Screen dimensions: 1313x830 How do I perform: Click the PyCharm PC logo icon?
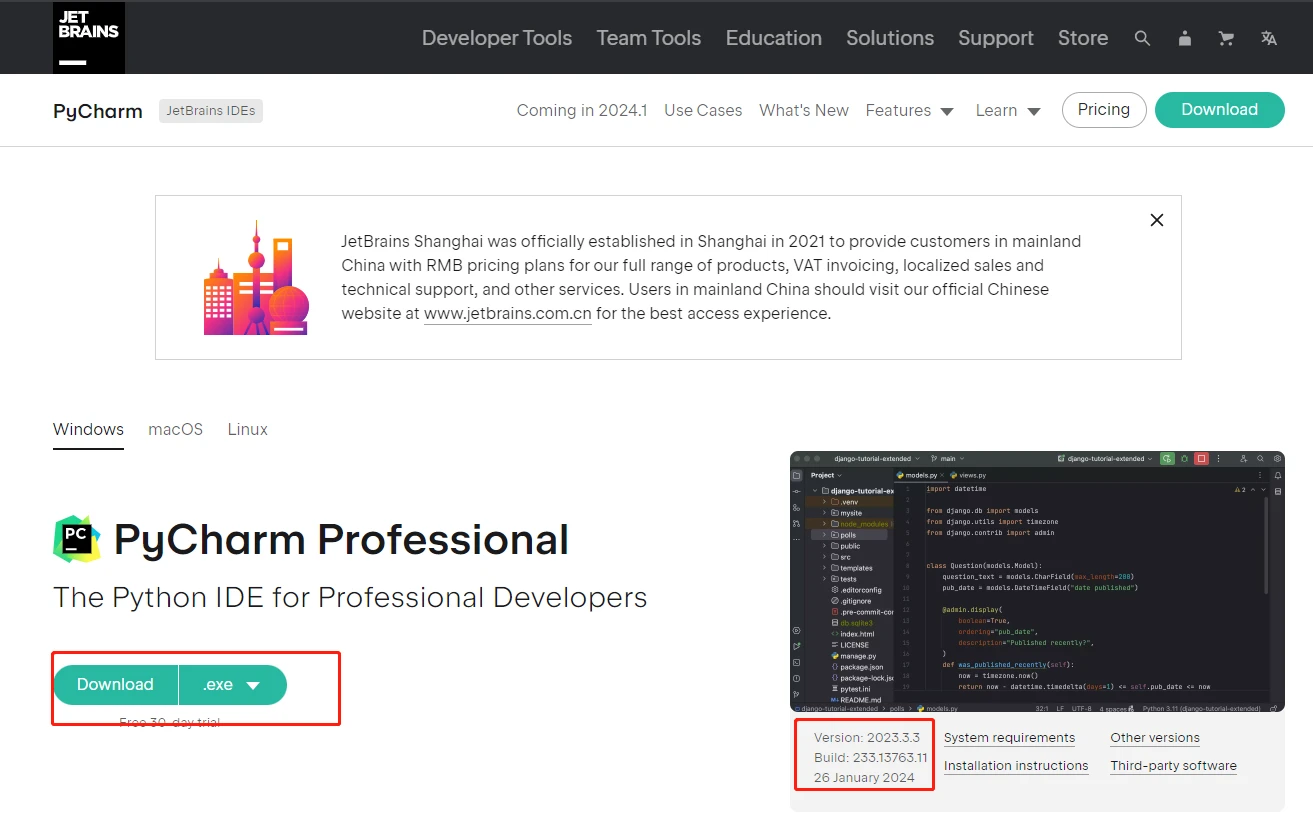coord(77,539)
